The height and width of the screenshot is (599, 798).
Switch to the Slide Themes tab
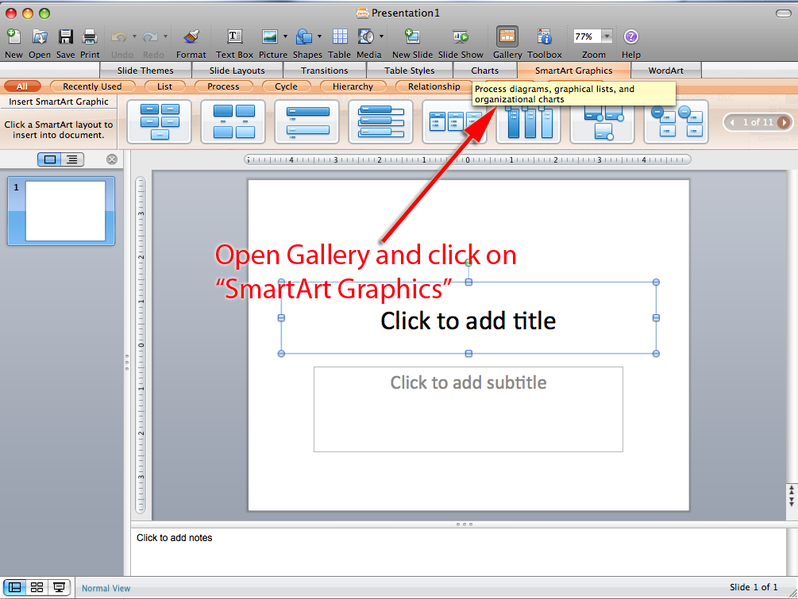coord(145,71)
